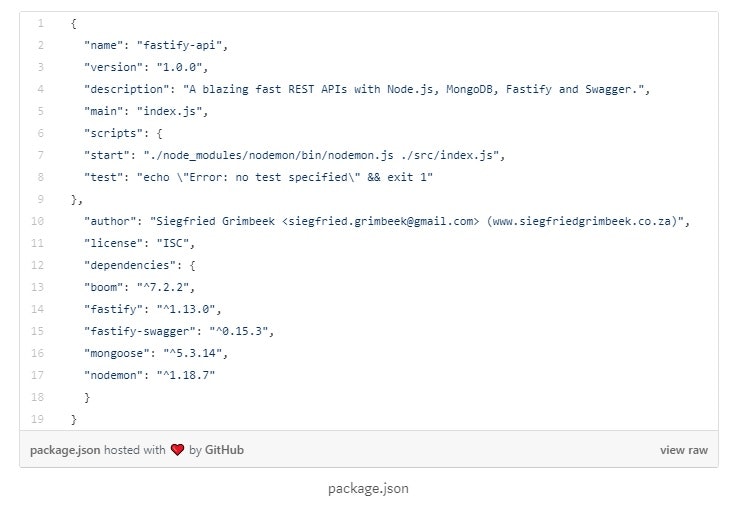Click line number 12 in the gutter
Viewport: 741px width, 507px height.
[x=37, y=265]
